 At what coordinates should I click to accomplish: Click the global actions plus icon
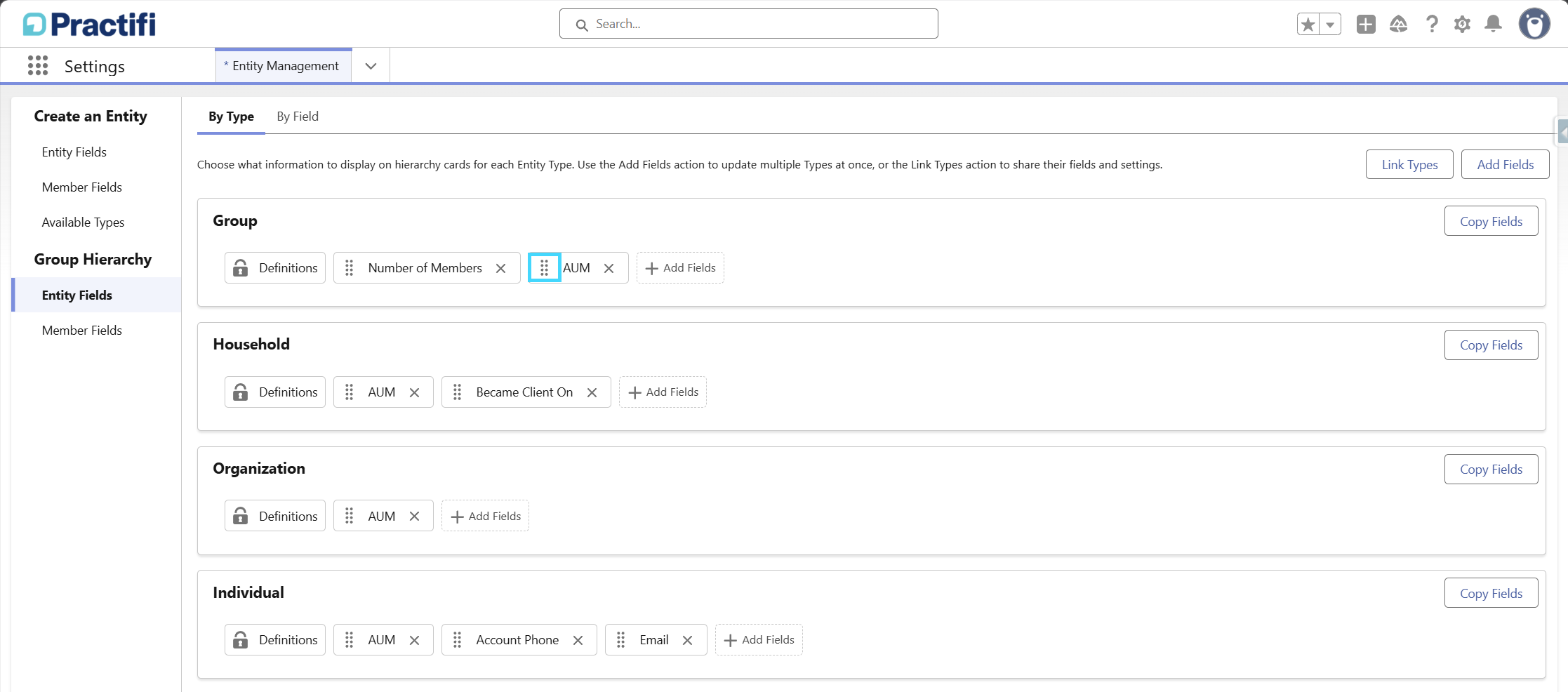point(1366,25)
